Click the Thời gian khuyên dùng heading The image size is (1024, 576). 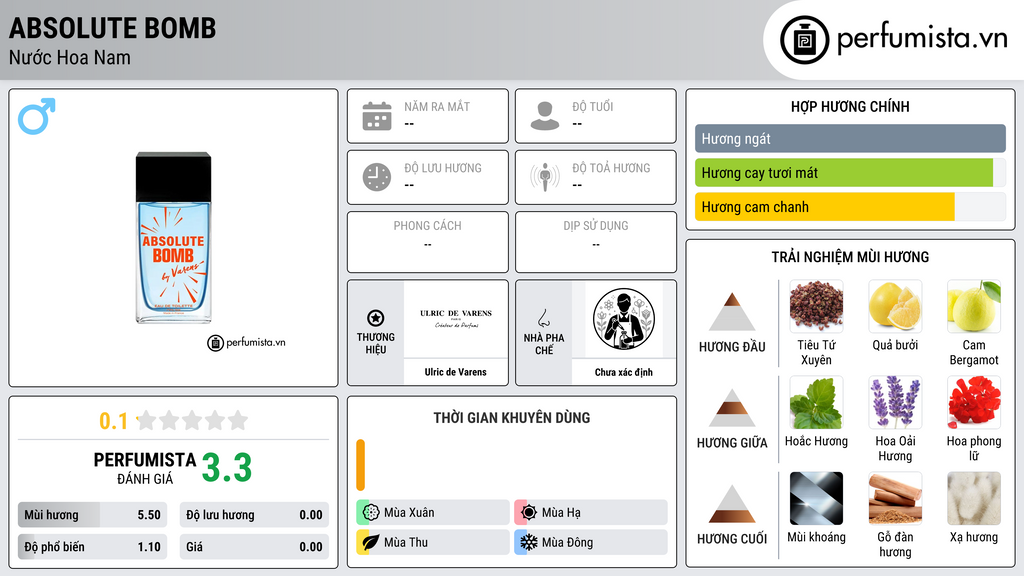(512, 418)
